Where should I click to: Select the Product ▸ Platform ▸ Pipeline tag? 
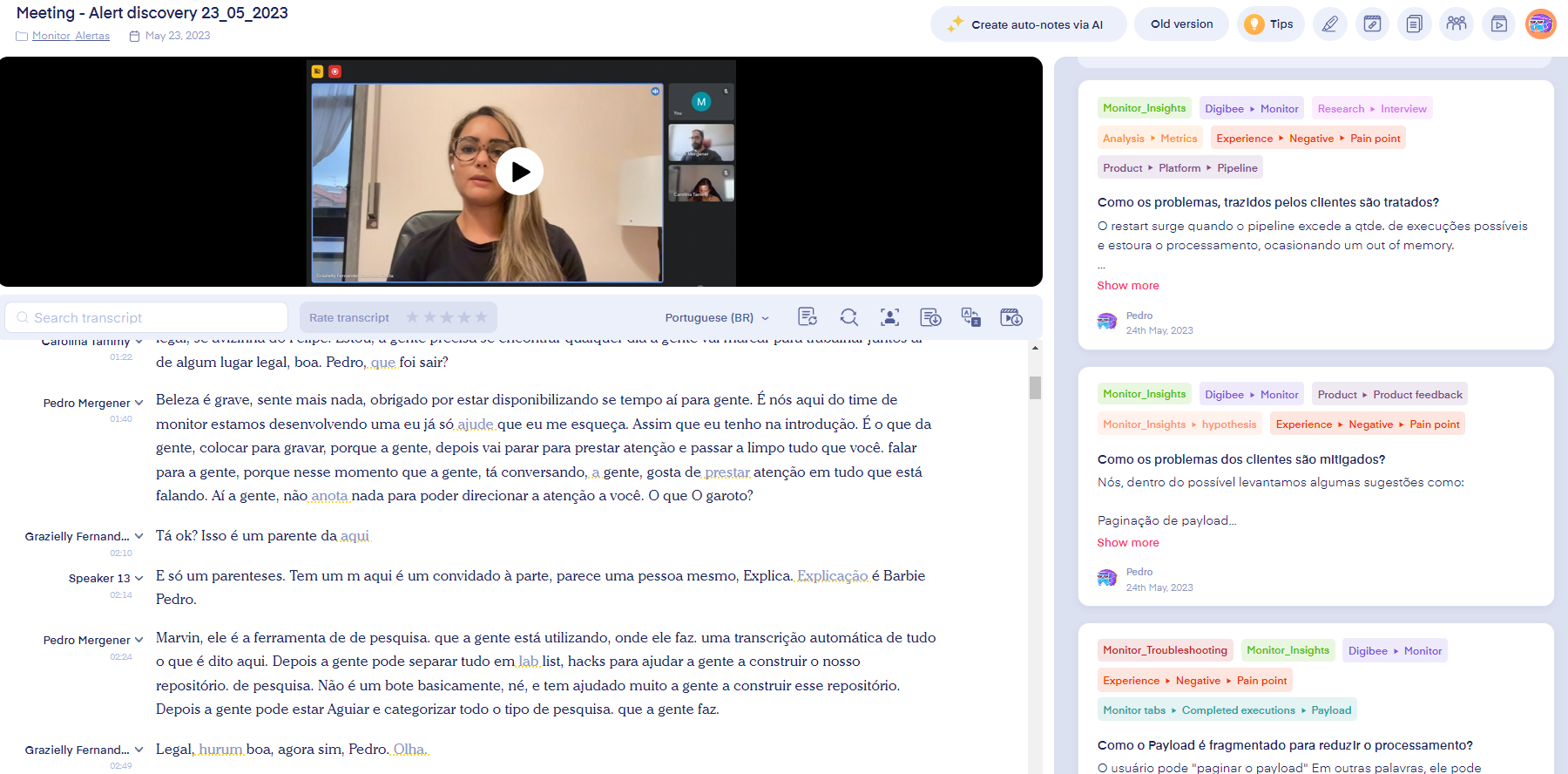point(1180,168)
